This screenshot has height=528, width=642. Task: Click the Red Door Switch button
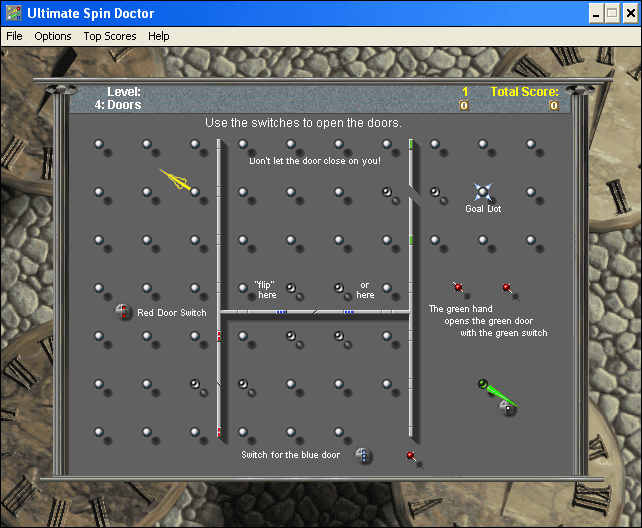click(123, 312)
